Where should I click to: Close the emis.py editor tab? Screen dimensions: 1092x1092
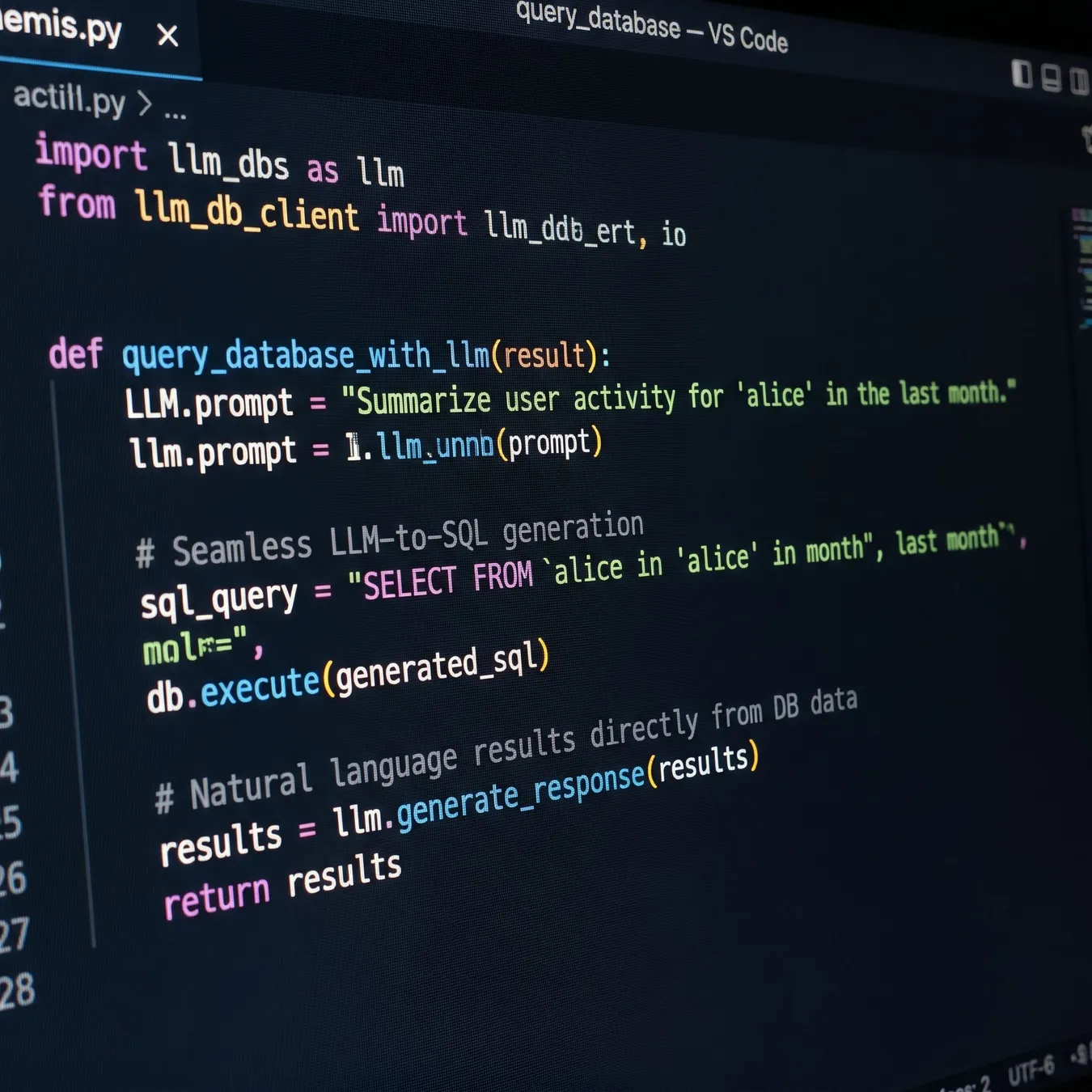(167, 35)
